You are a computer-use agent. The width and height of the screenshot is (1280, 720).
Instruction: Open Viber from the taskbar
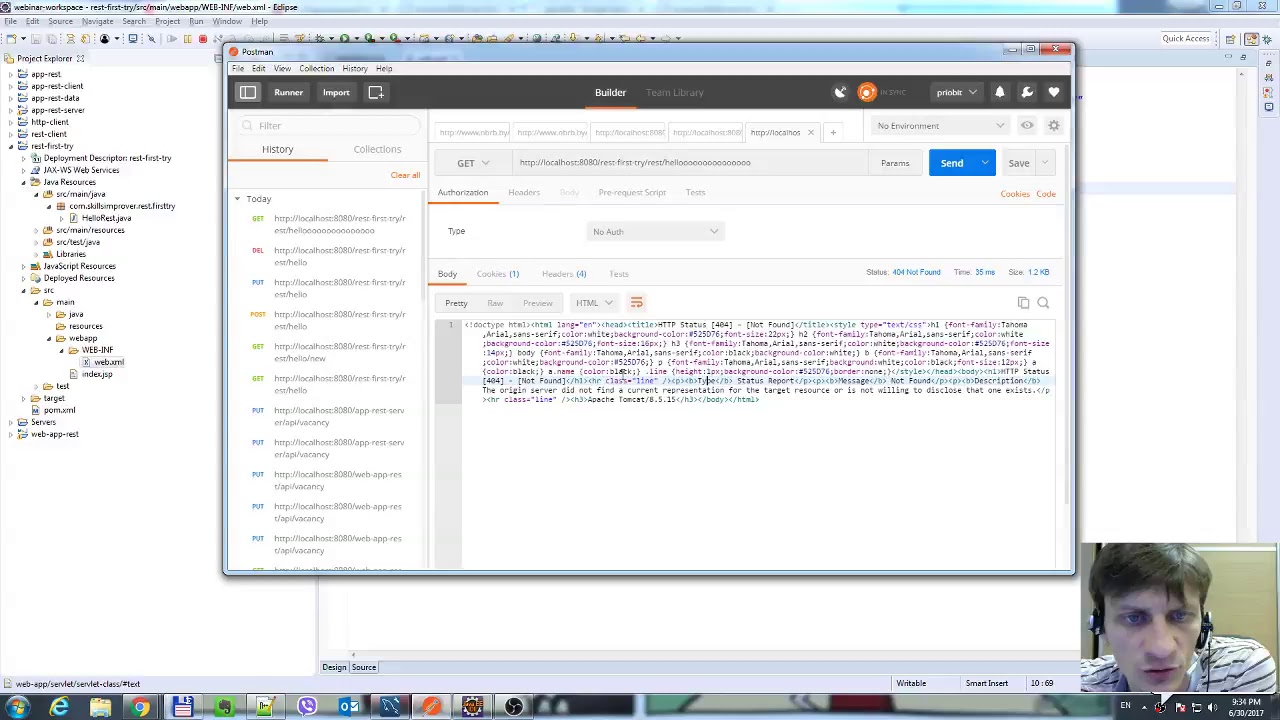(x=307, y=707)
